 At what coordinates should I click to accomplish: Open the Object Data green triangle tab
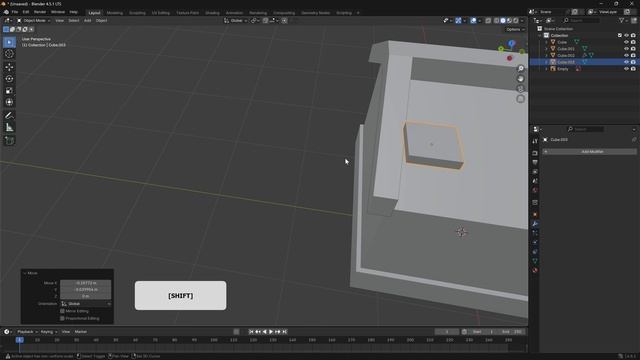tap(535, 261)
